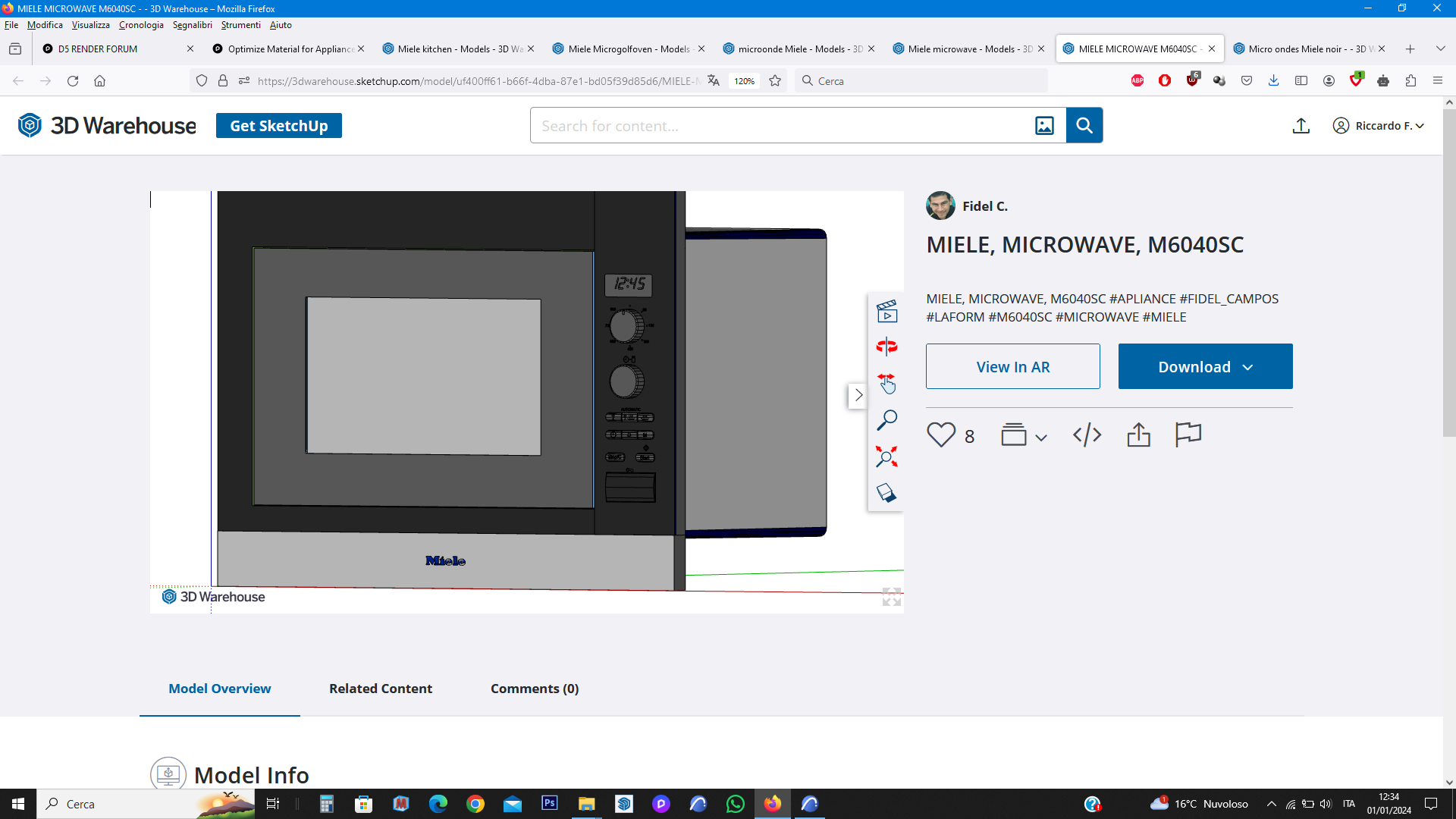Open the Adblock Plus extension icon
This screenshot has width=1456, height=819.
click(x=1137, y=81)
